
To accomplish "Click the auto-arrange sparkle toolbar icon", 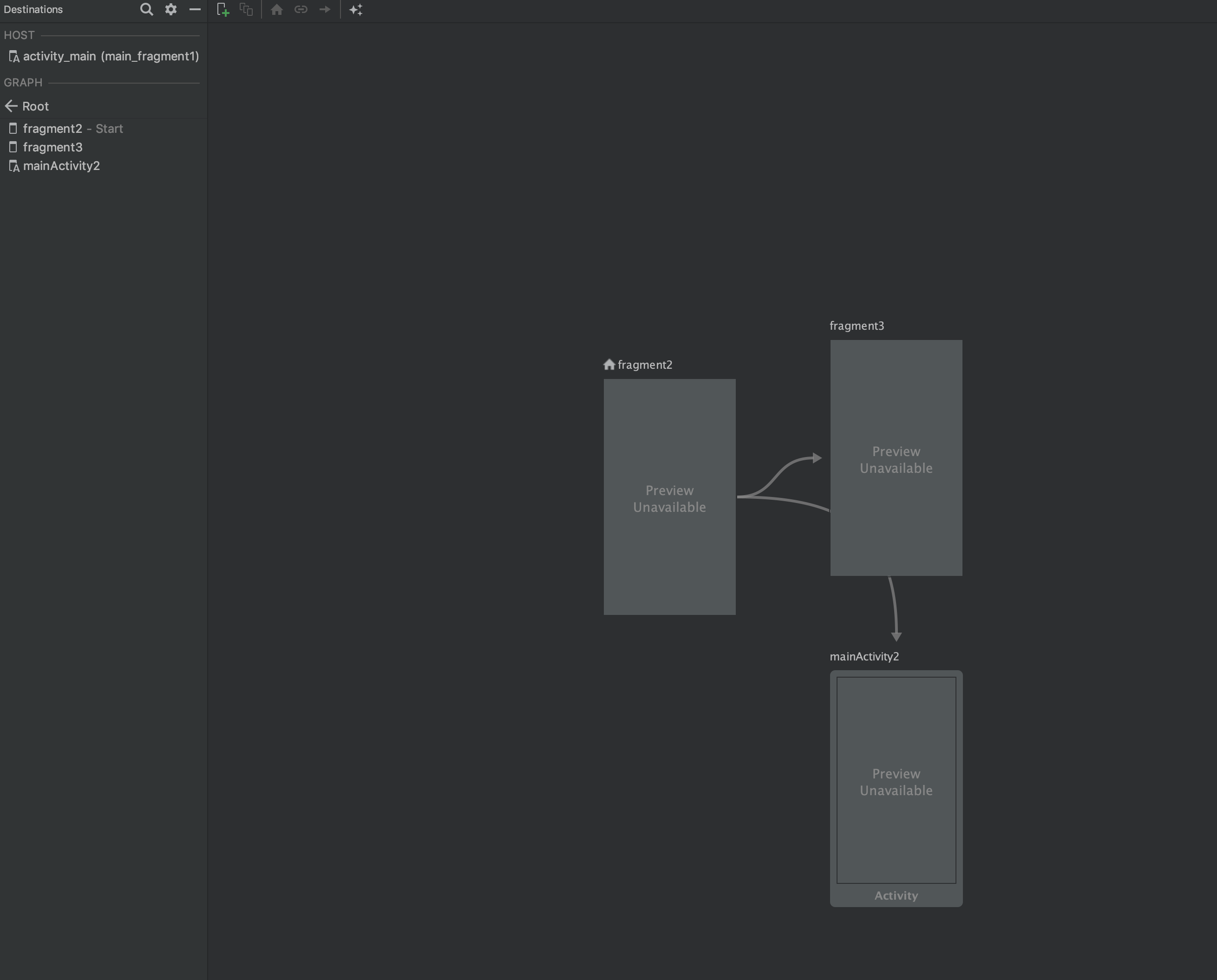I will pyautogui.click(x=356, y=10).
